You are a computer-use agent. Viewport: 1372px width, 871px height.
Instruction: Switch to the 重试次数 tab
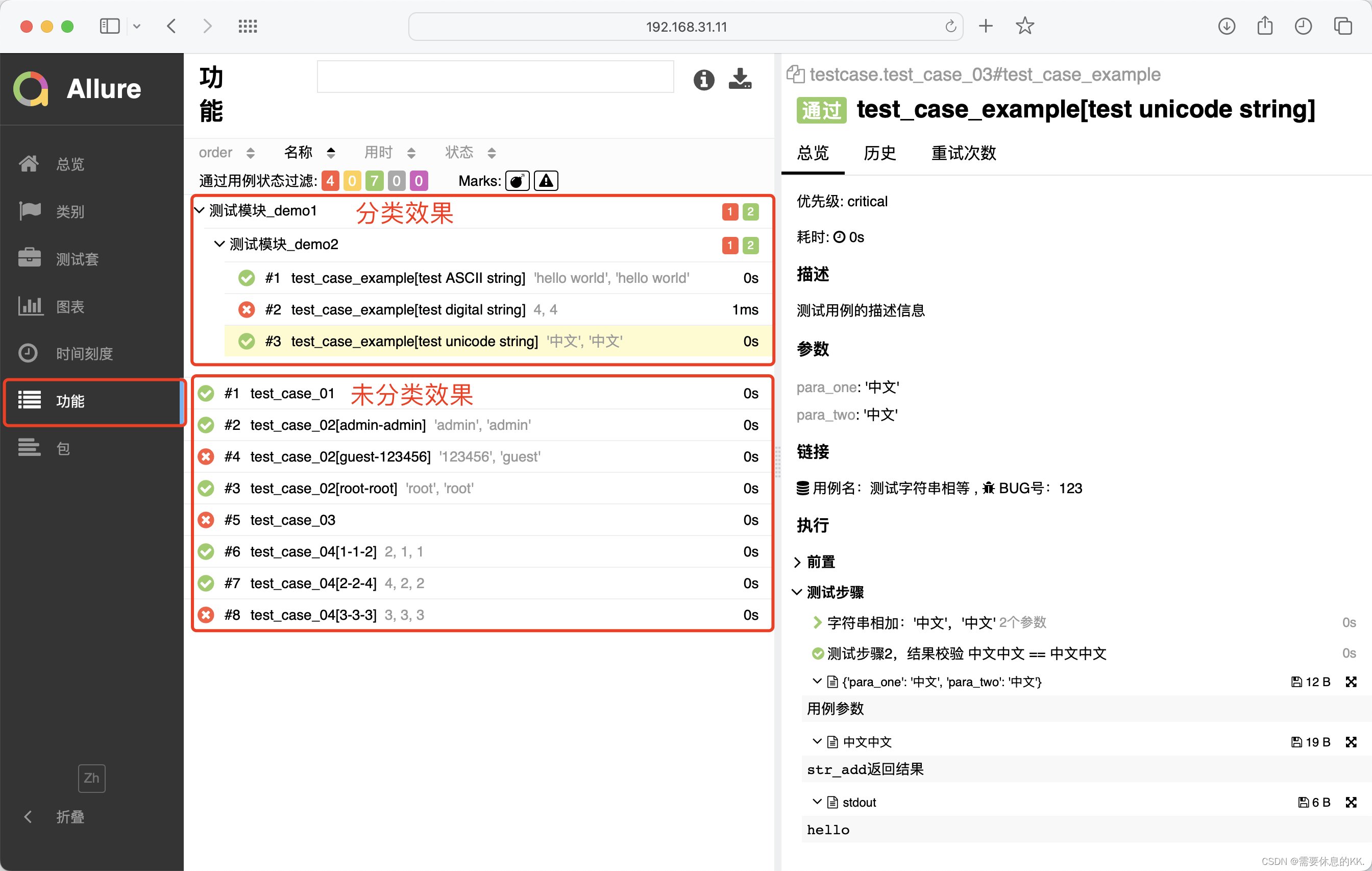pyautogui.click(x=963, y=153)
